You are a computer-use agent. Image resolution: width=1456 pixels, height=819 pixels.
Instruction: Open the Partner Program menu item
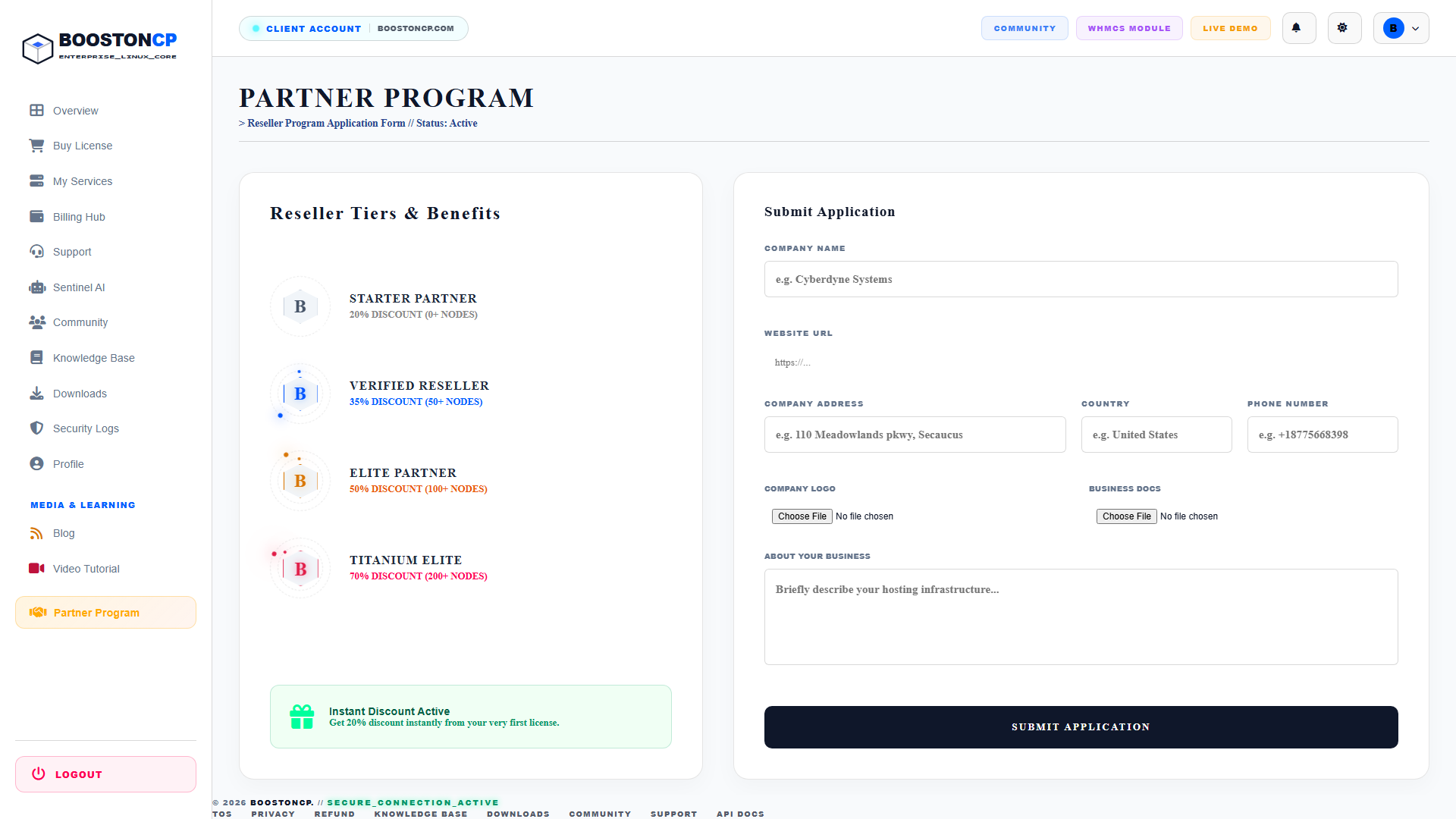tap(105, 612)
